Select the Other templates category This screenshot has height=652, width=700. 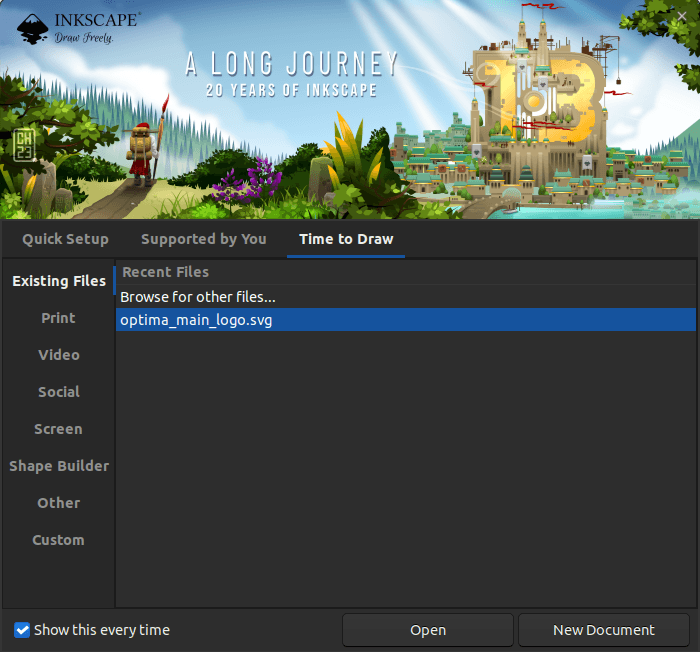pyautogui.click(x=58, y=503)
